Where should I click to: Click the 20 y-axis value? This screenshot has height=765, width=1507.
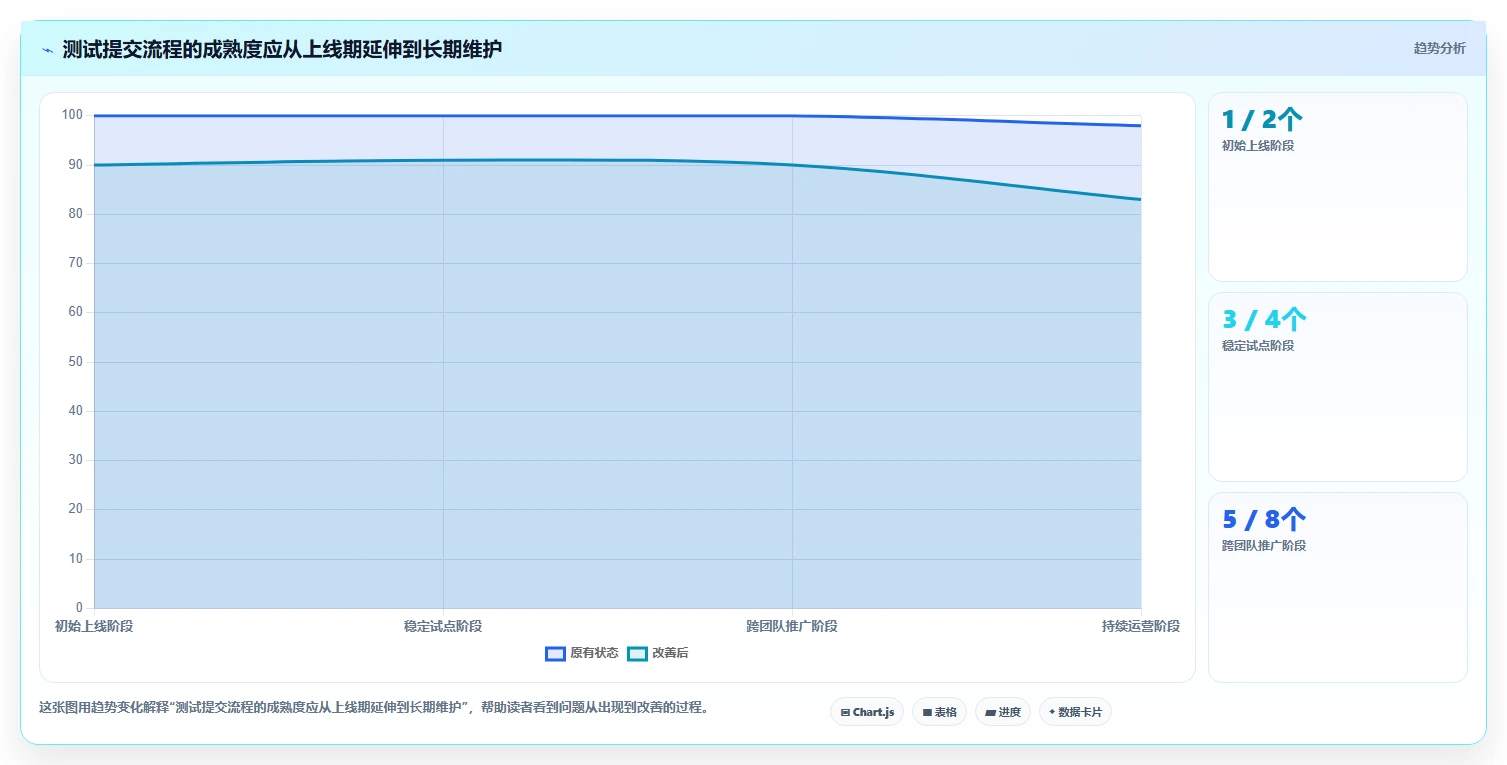click(x=76, y=510)
